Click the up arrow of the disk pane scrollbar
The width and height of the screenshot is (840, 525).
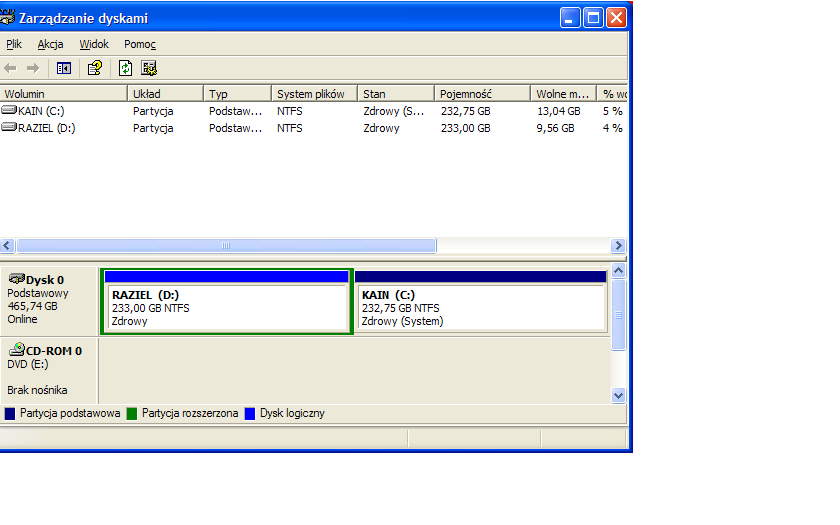tap(618, 271)
